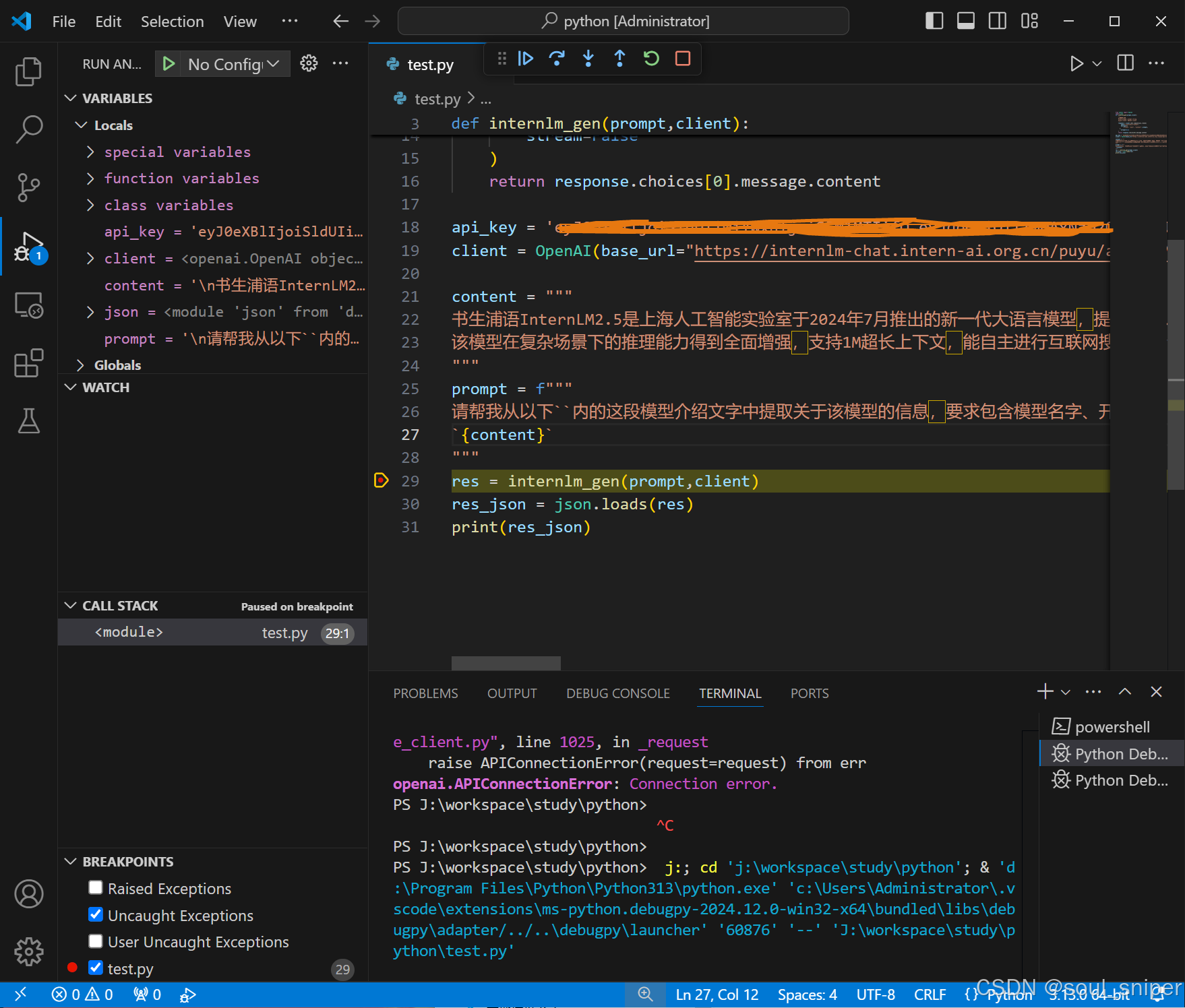The image size is (1185, 1008).
Task: Select the Testing flask icon
Action: coord(28,421)
